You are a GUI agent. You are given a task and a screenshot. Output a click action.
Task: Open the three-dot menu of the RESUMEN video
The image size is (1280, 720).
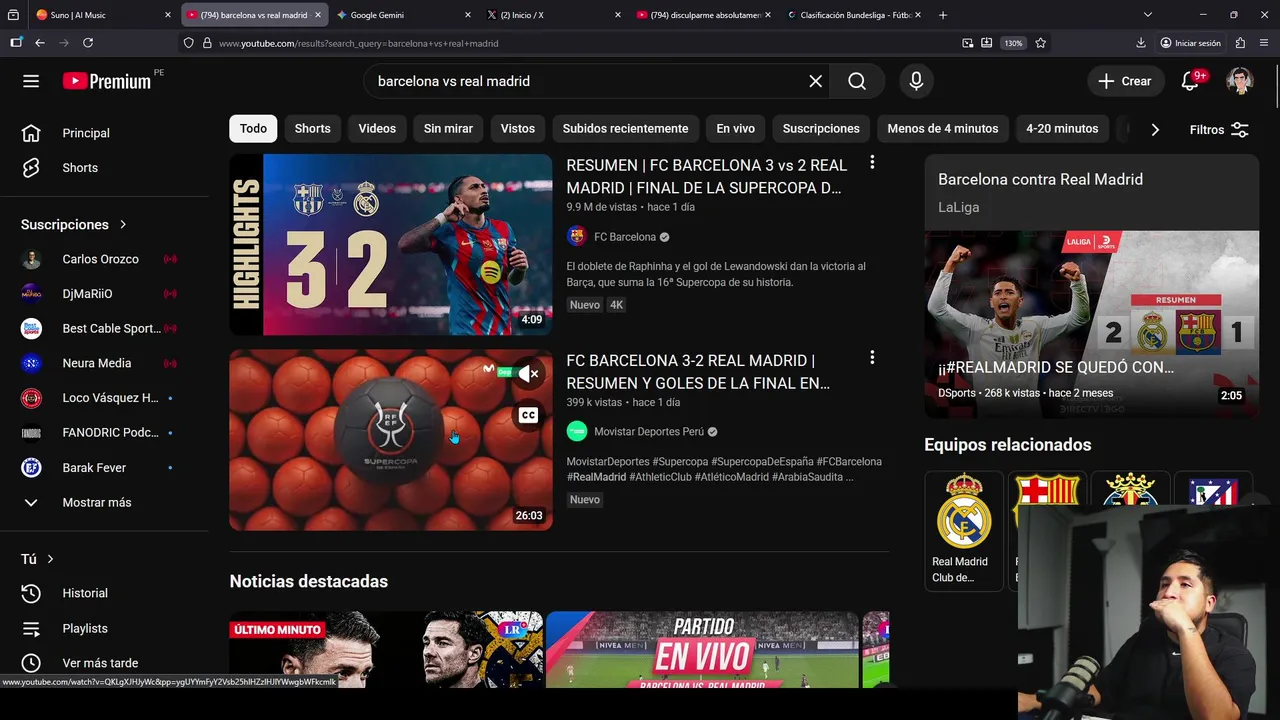click(x=872, y=162)
